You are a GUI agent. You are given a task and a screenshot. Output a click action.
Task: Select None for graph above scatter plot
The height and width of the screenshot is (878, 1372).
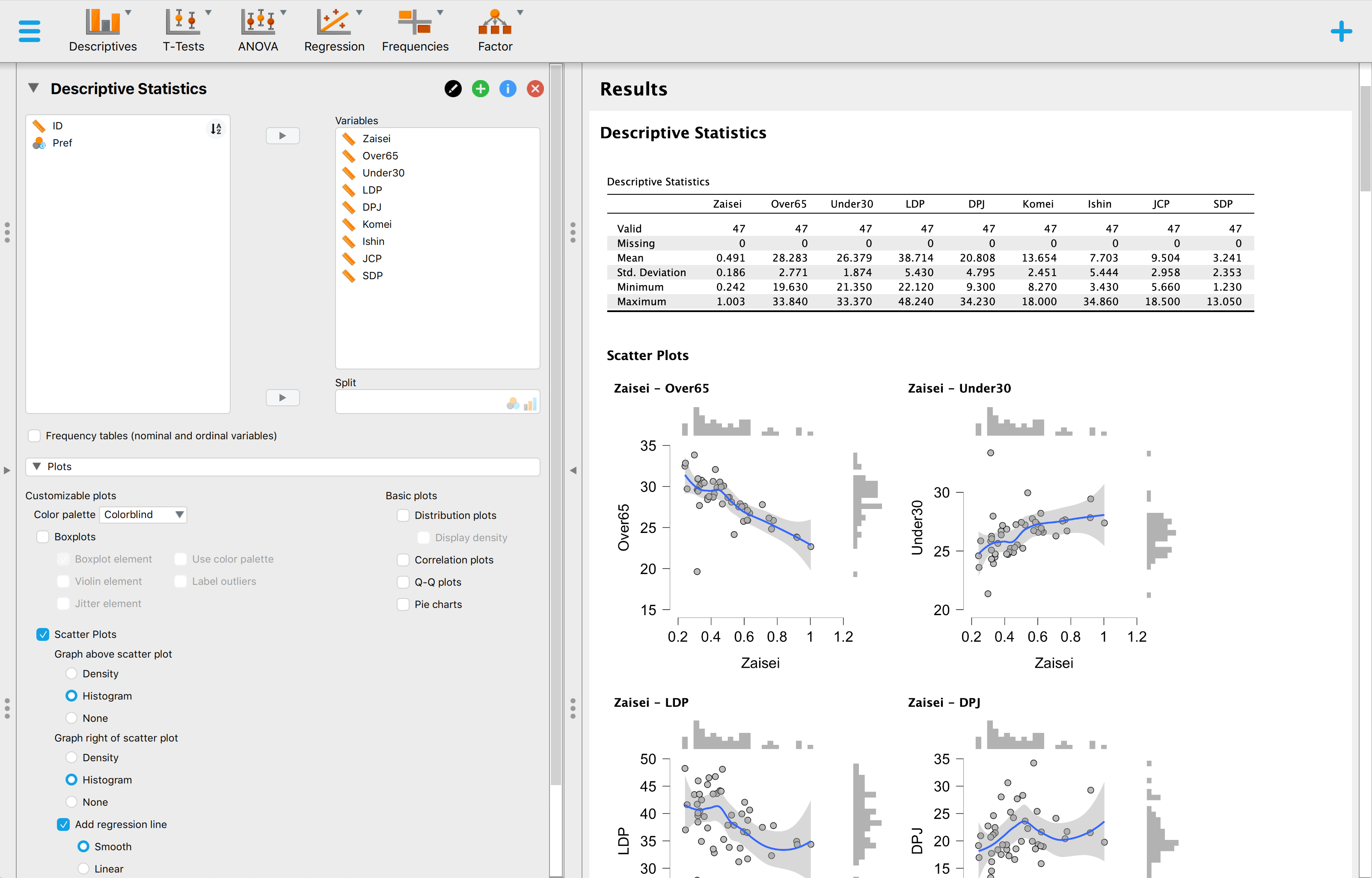[x=71, y=718]
